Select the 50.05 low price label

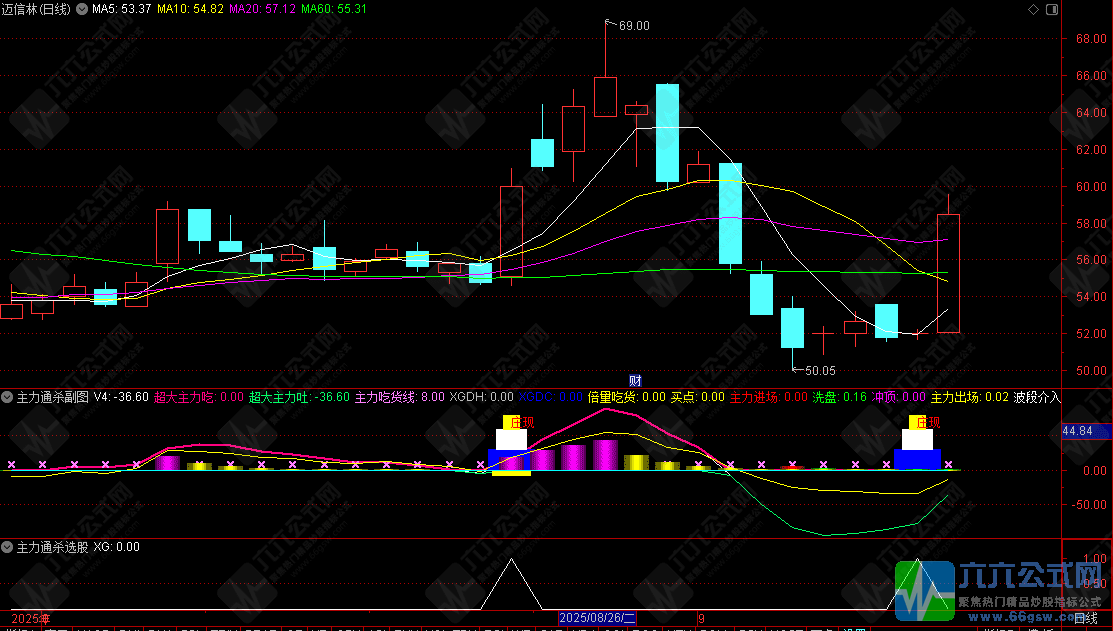[x=821, y=371]
